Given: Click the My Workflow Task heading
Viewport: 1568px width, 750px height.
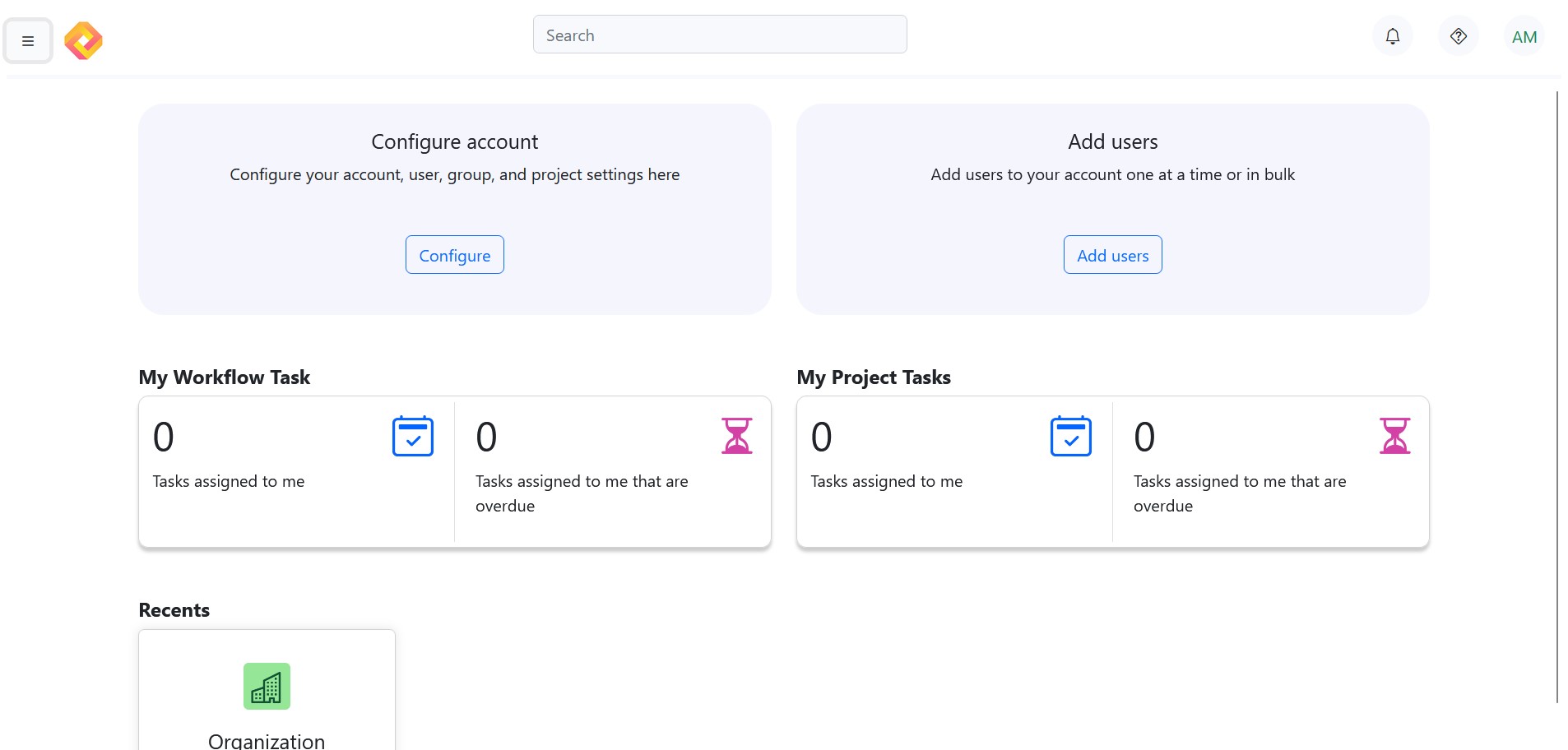Looking at the screenshot, I should [x=225, y=377].
